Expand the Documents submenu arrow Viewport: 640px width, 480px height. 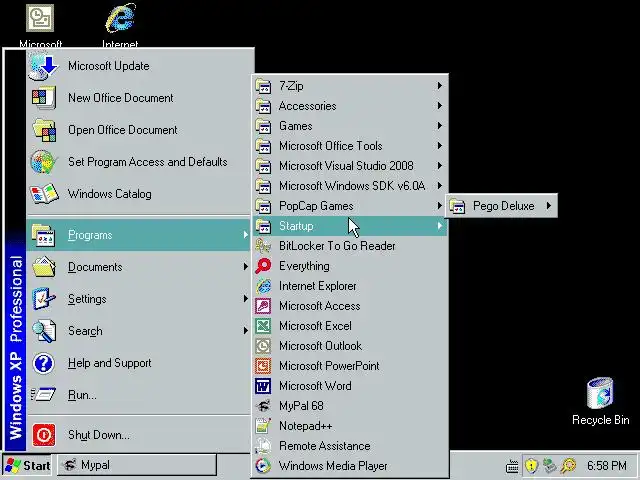pyautogui.click(x=245, y=267)
